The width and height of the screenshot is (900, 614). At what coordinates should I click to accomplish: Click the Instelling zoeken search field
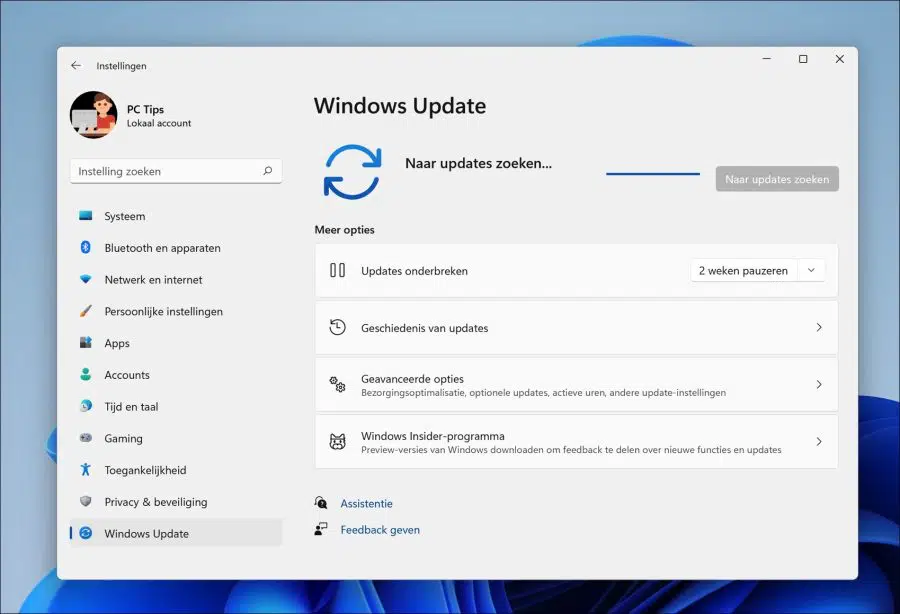click(x=176, y=171)
